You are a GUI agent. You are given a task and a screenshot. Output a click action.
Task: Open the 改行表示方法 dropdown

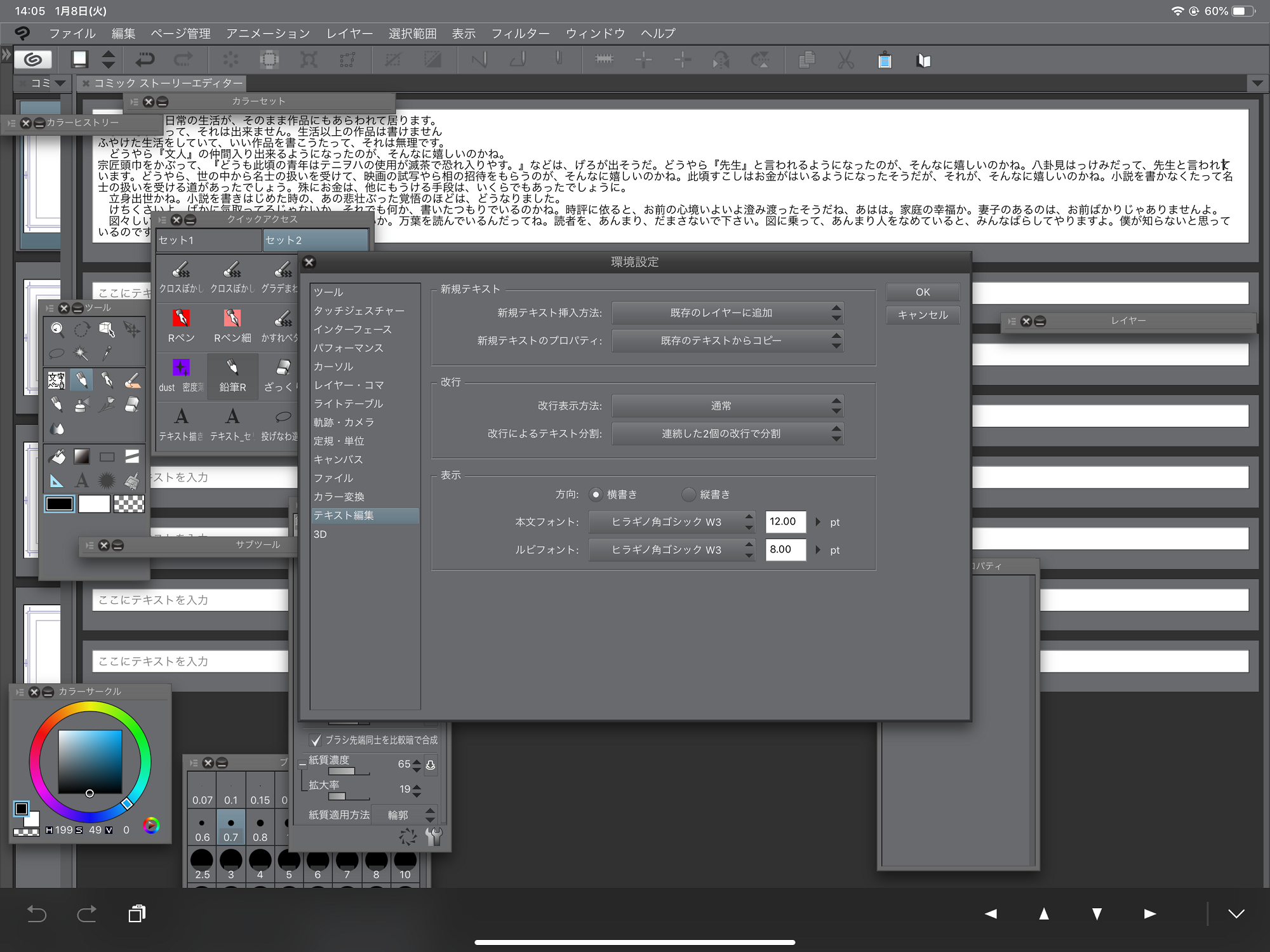point(727,406)
